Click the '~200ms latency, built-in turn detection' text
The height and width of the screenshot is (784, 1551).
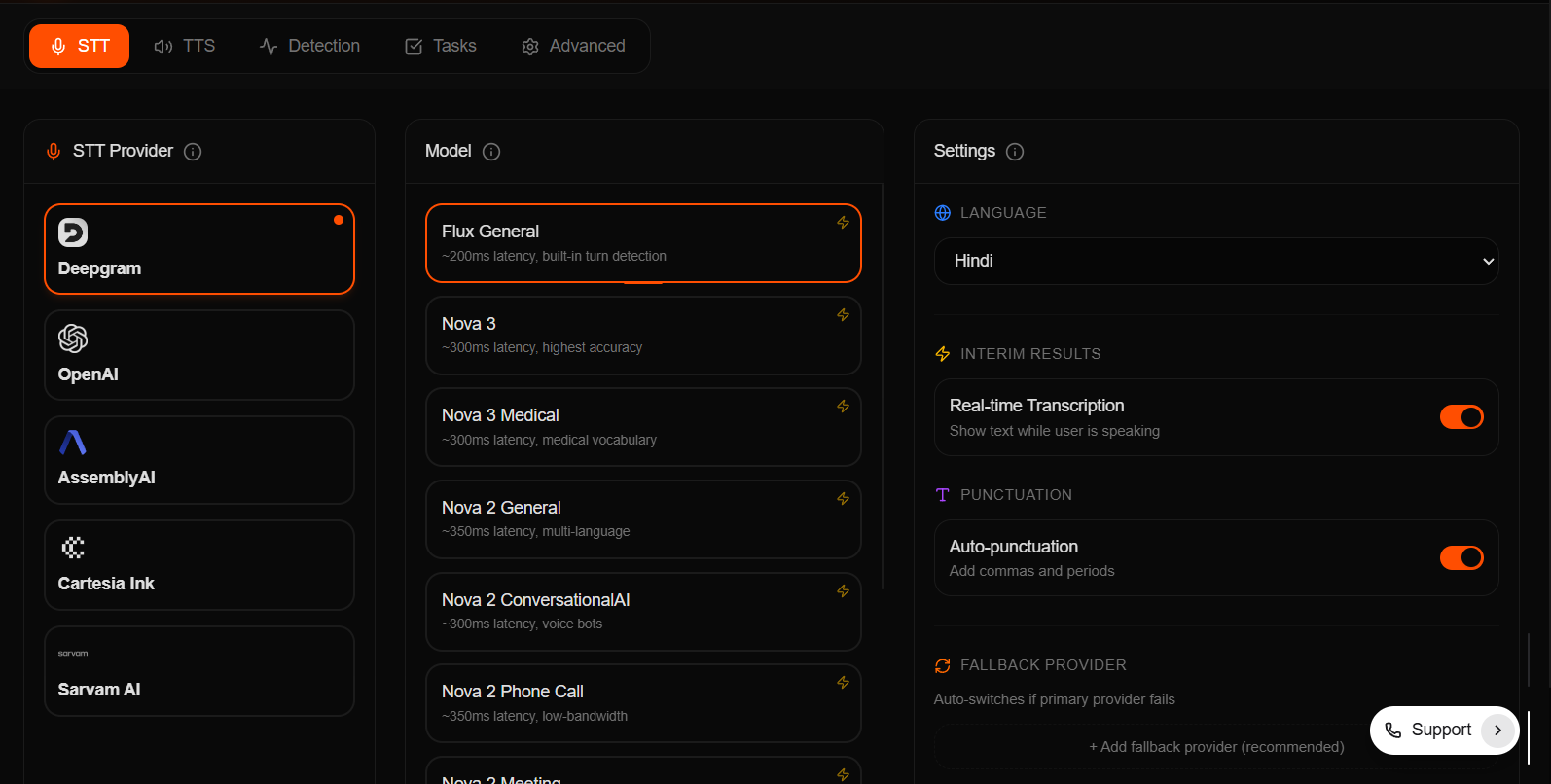coord(555,257)
